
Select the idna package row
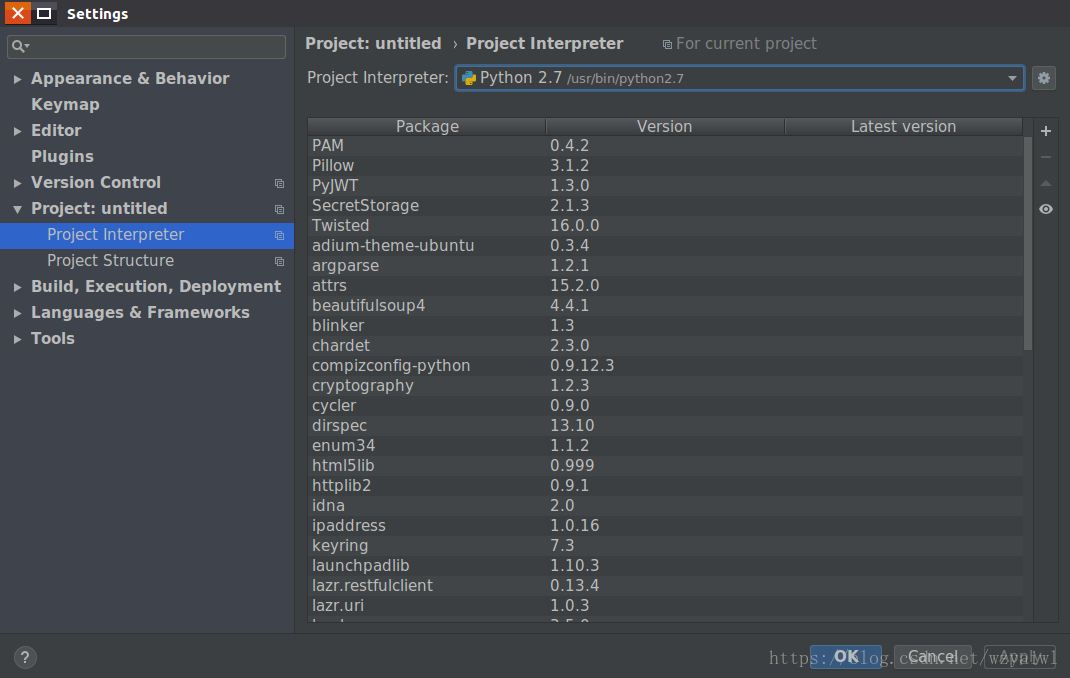(665, 506)
